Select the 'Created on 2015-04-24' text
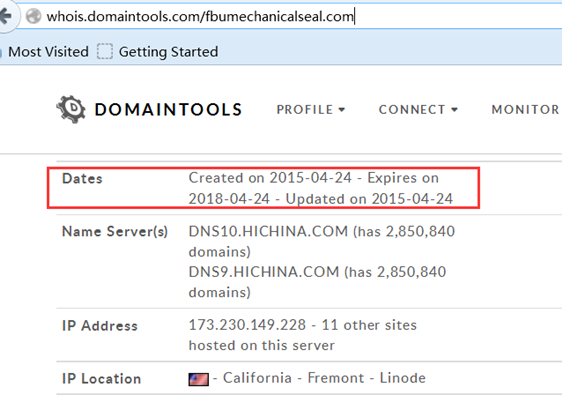Viewport: 562px width, 402px height. (x=270, y=178)
